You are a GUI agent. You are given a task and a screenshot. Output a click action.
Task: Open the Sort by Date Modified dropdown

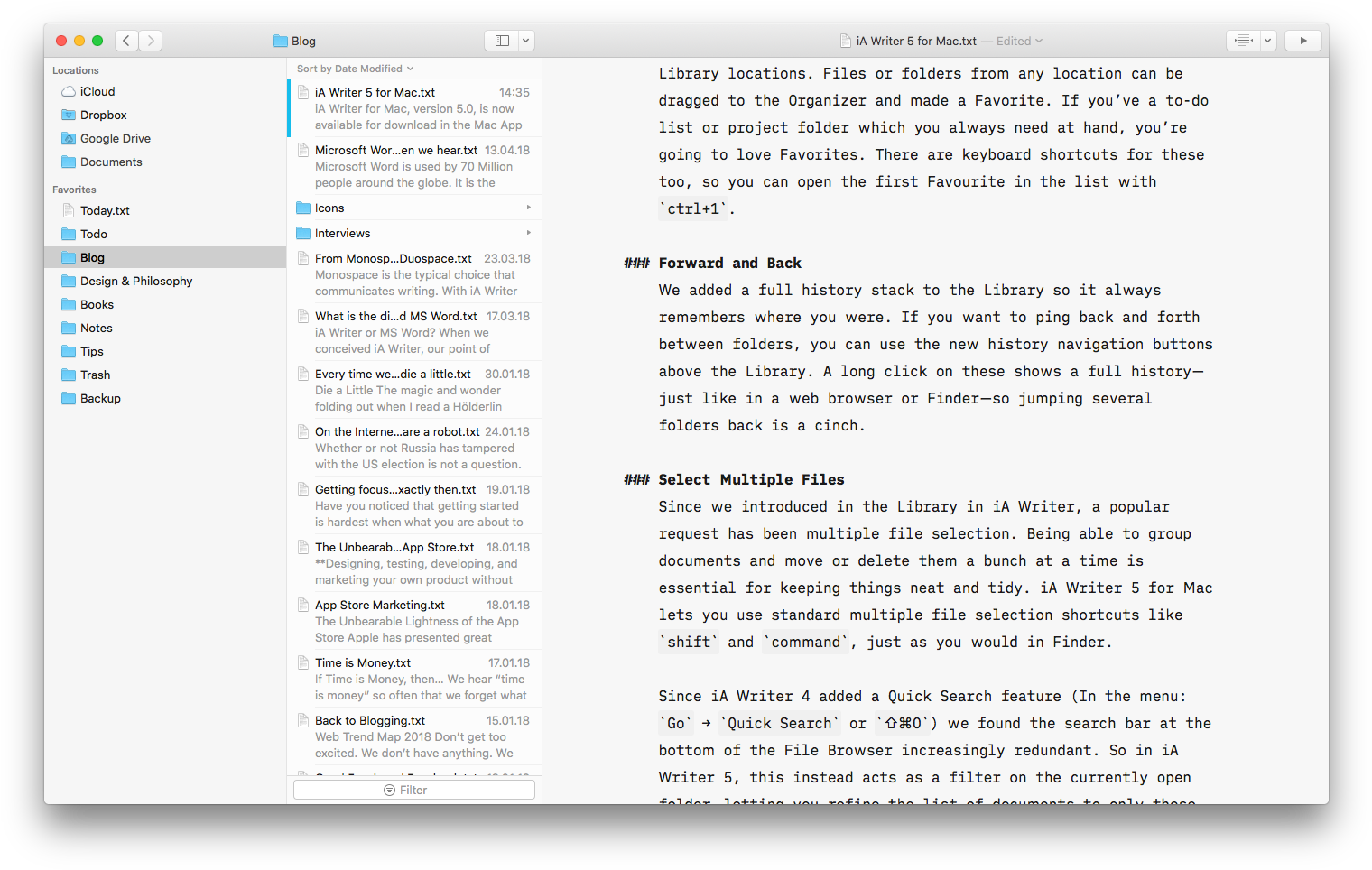click(x=355, y=69)
